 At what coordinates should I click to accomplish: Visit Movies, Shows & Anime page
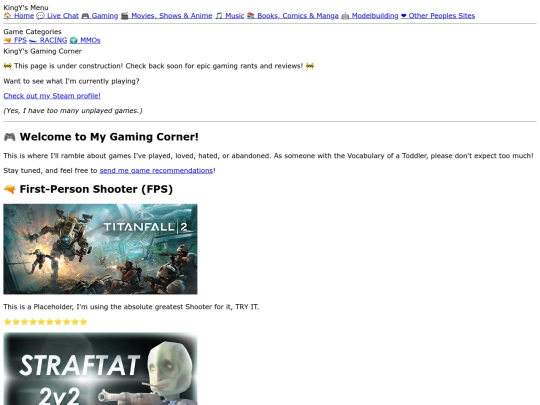click(166, 16)
